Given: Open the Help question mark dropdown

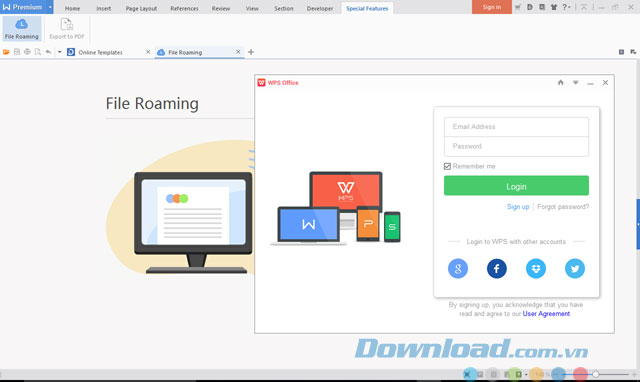Looking at the screenshot, I should pos(566,7).
